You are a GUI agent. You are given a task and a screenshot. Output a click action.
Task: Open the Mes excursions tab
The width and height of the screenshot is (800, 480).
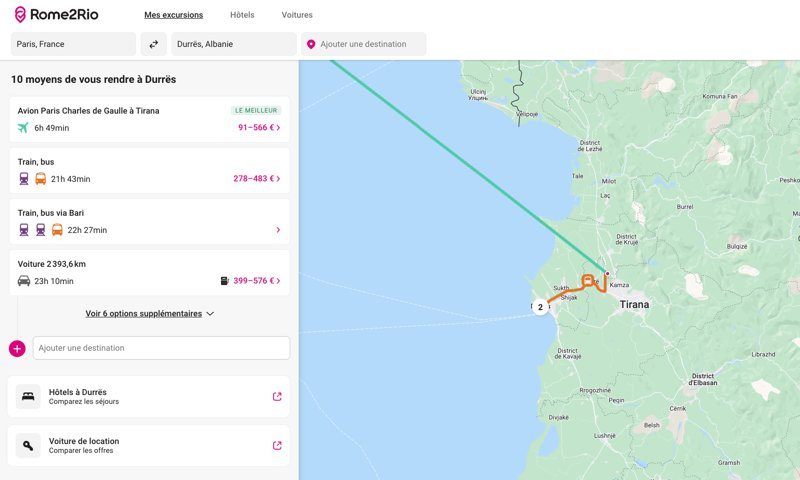pos(173,15)
